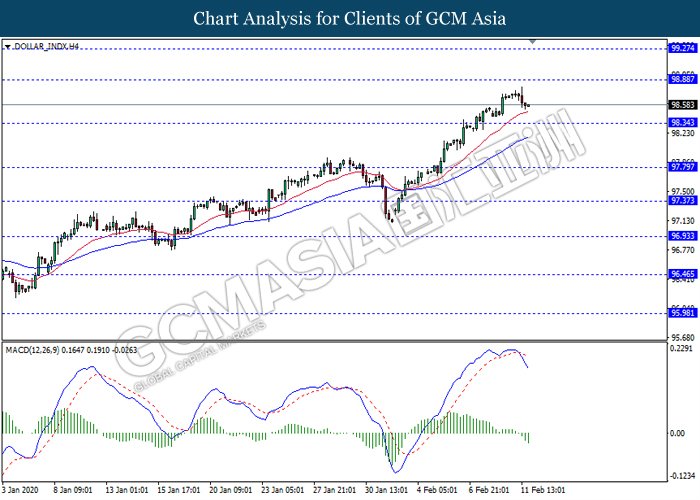Viewport: 700px width, 500px height.
Task: Click the current price 98.583 tag
Action: click(x=683, y=104)
